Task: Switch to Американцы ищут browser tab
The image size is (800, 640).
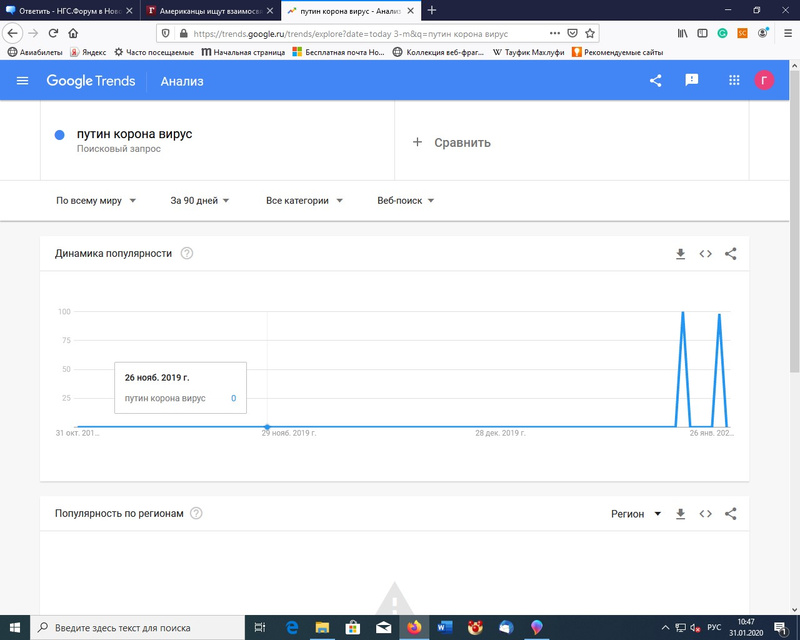Action: (210, 10)
